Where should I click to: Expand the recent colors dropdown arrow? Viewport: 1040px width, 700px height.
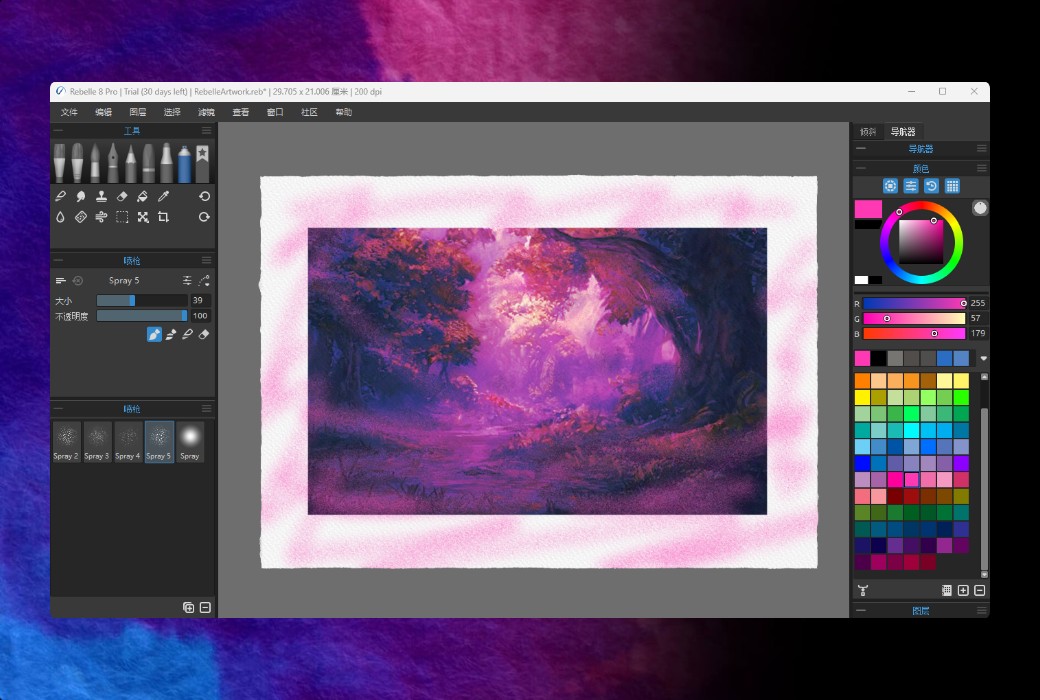(x=983, y=358)
